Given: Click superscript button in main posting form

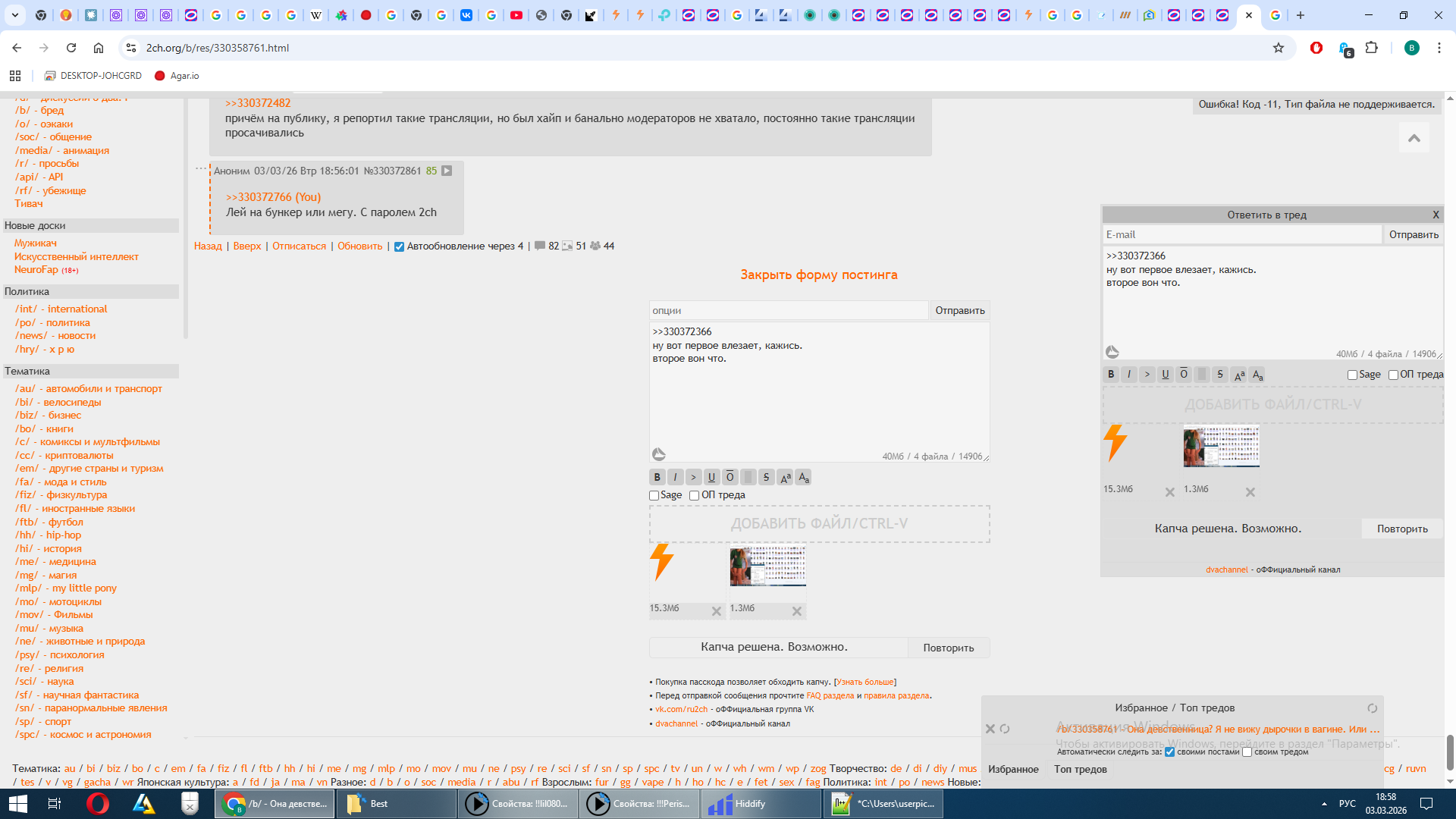Looking at the screenshot, I should coord(785,477).
